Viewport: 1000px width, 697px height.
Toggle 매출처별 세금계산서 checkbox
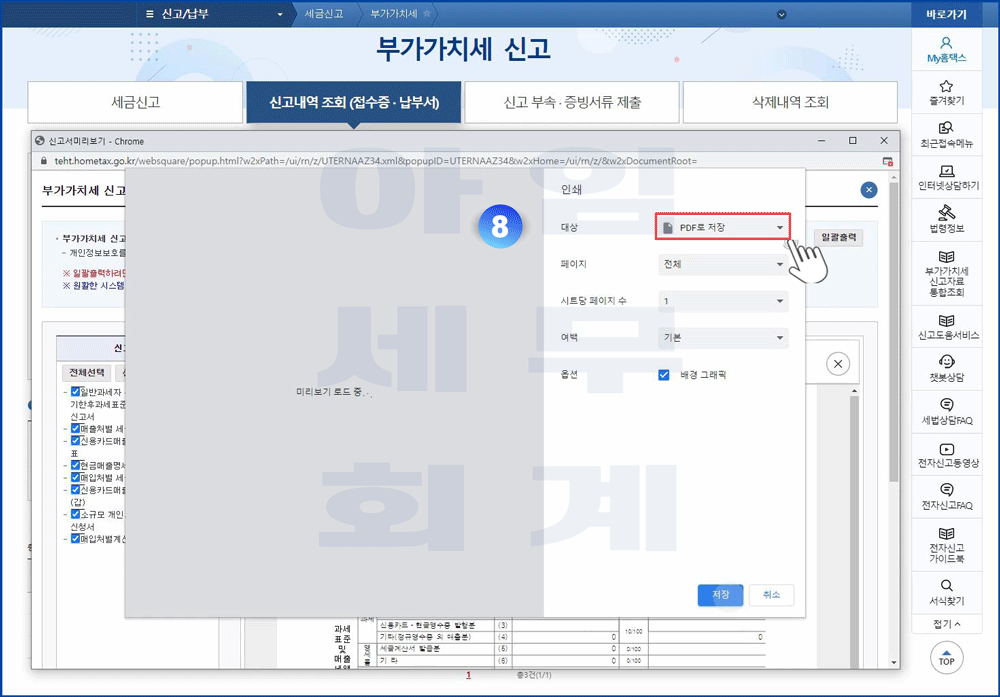point(75,429)
